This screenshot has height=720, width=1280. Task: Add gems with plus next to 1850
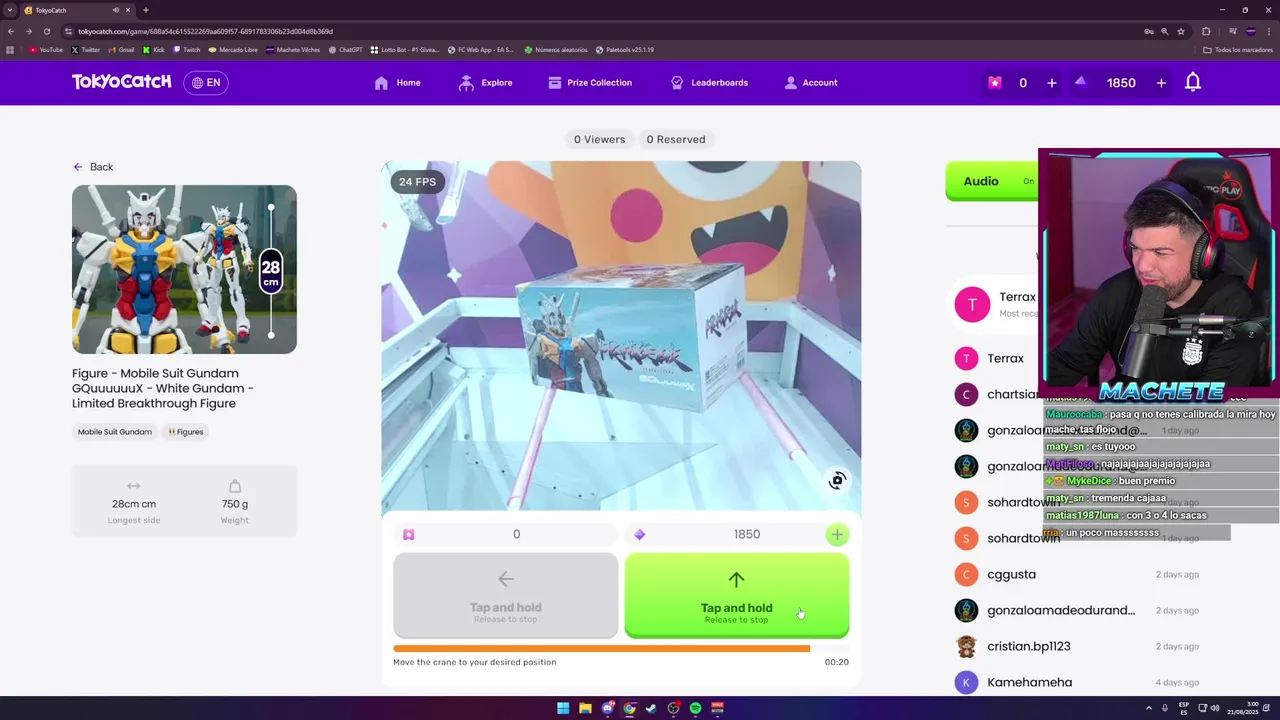(1161, 83)
